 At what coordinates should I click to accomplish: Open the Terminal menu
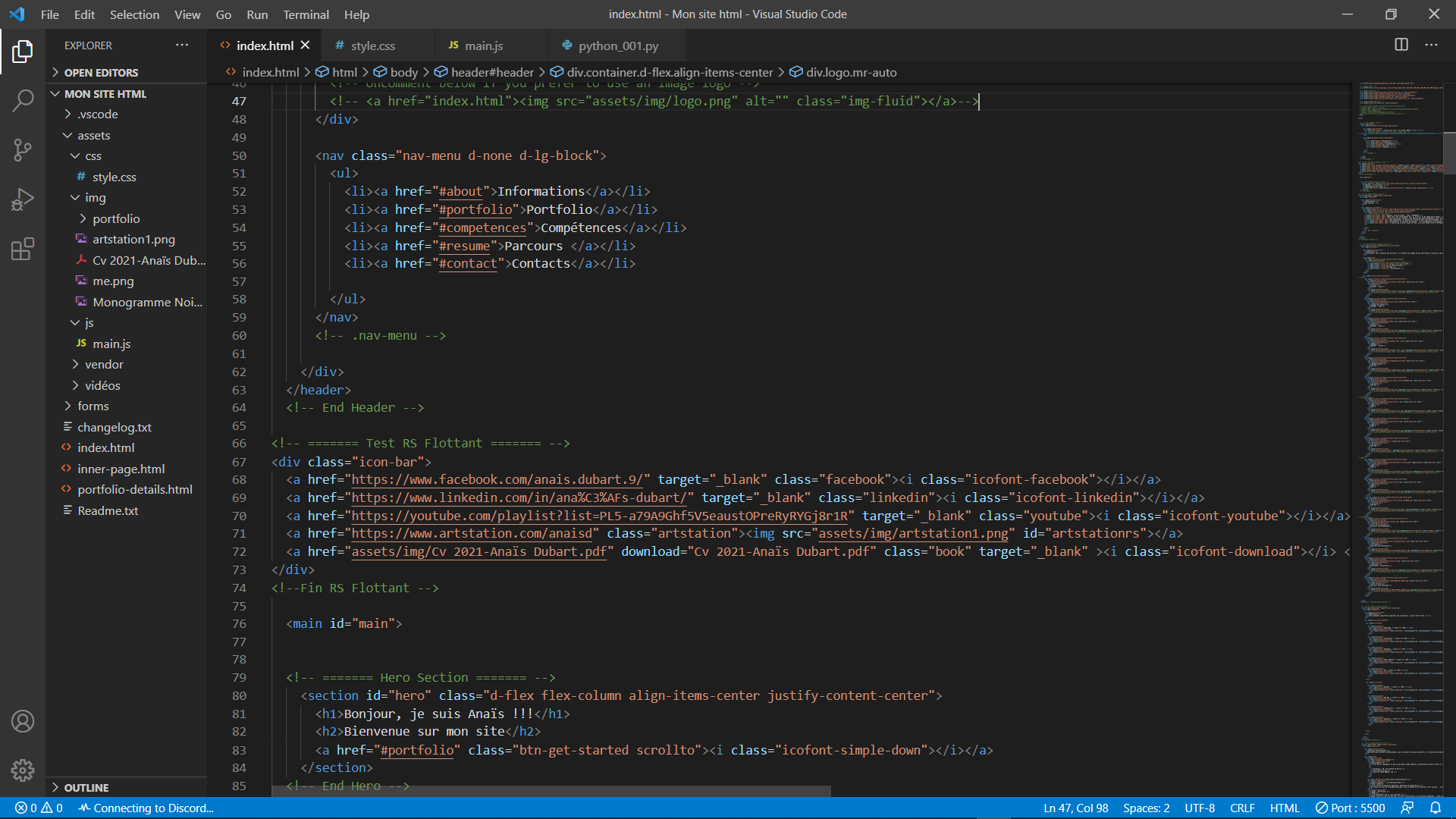306,14
